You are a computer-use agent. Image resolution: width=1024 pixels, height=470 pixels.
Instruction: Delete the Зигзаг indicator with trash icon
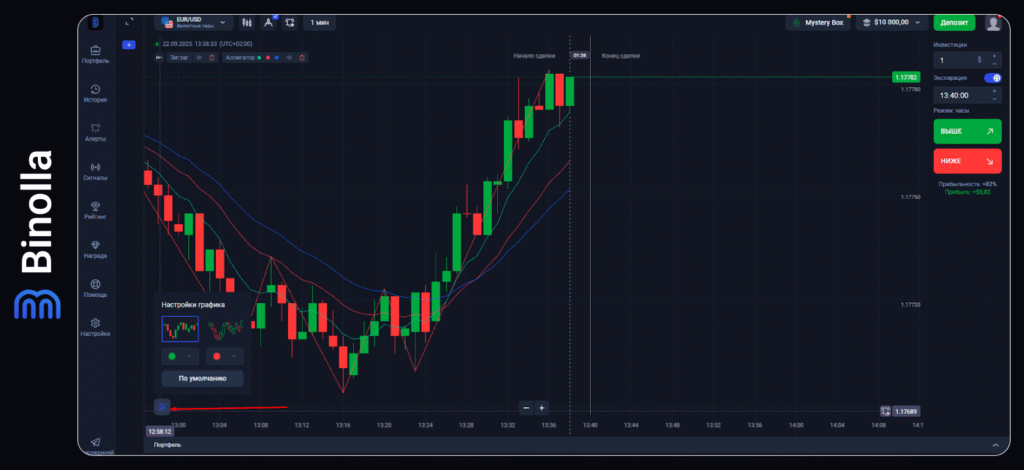211,58
